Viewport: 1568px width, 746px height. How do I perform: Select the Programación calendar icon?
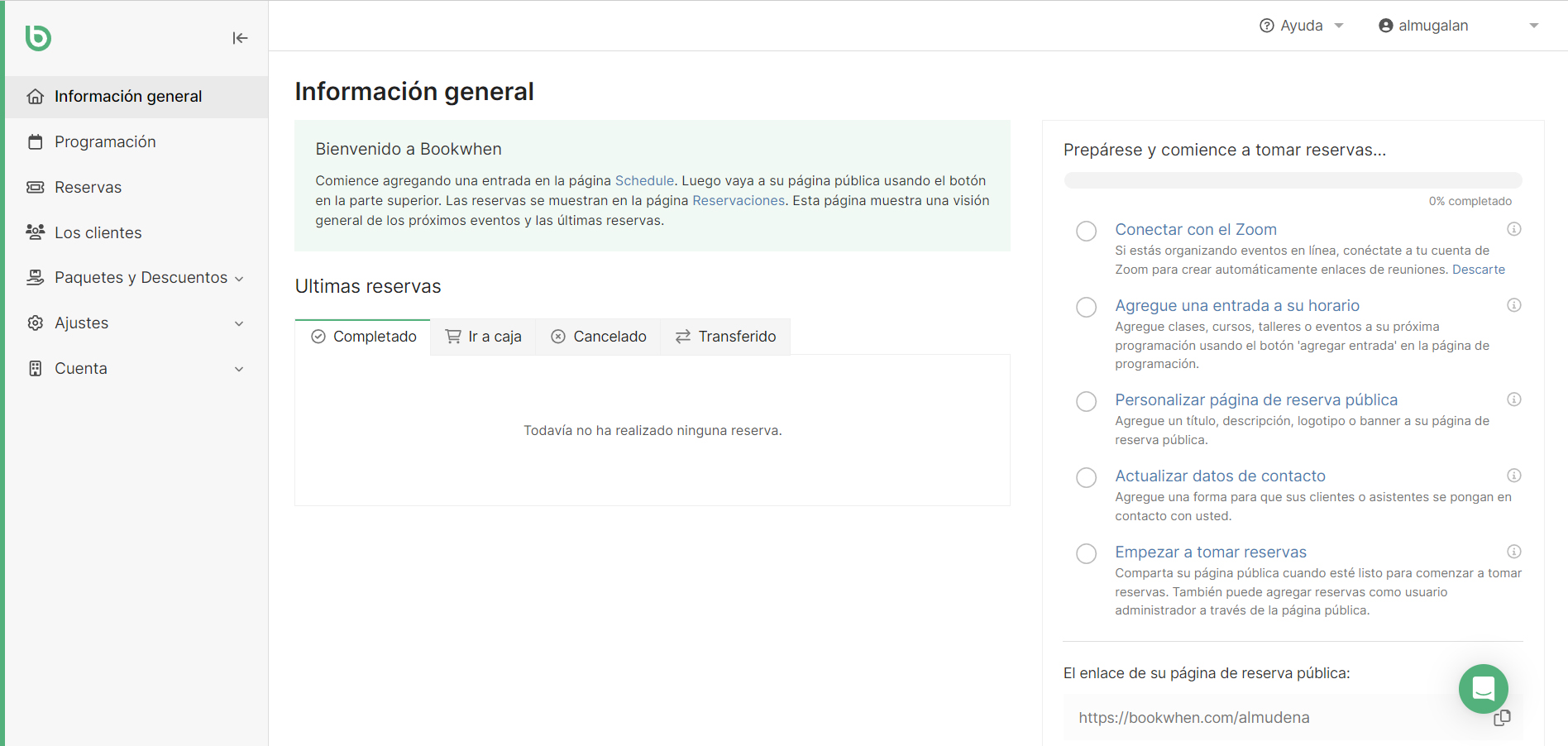click(36, 141)
